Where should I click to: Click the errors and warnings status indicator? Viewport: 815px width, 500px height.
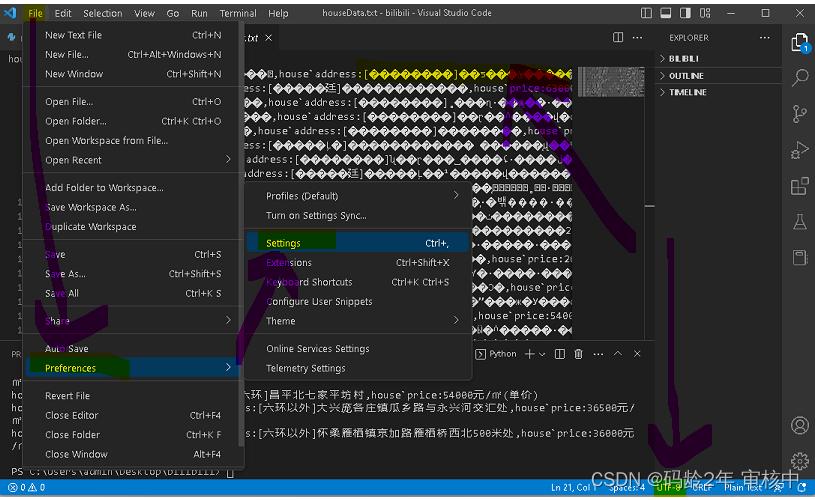(26, 488)
